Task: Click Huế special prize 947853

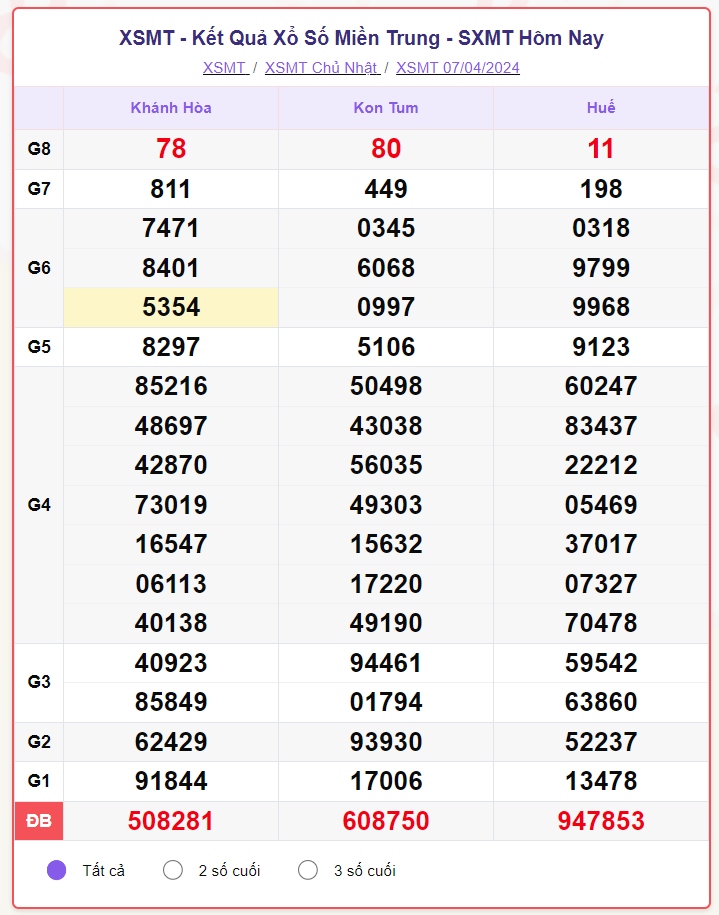Action: pos(601,821)
